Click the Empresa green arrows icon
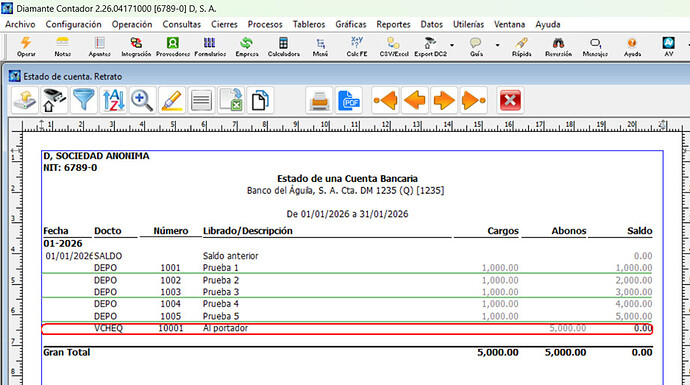 point(246,47)
